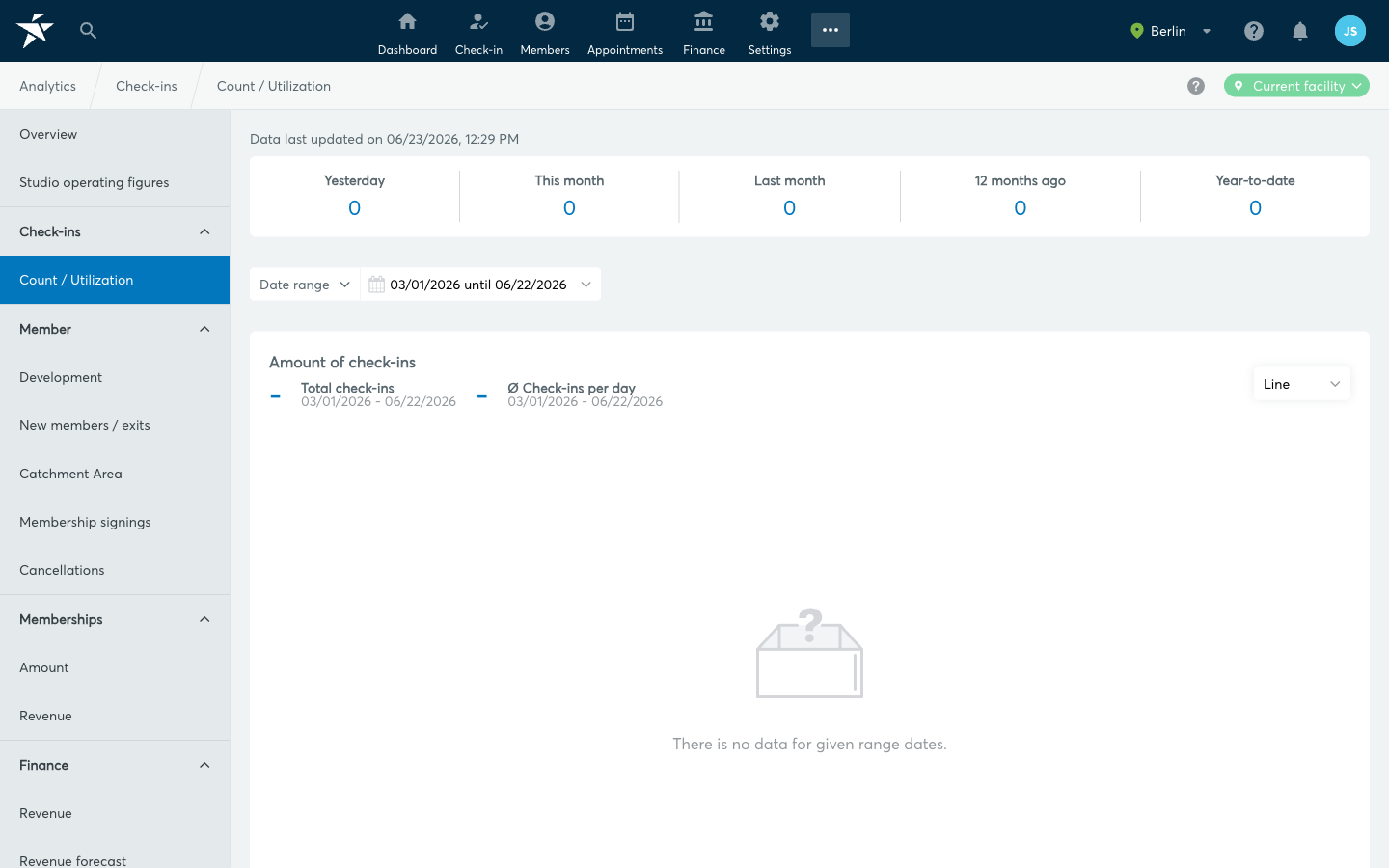
Task: Click 'Data last updated' timestamp text
Action: [x=384, y=139]
